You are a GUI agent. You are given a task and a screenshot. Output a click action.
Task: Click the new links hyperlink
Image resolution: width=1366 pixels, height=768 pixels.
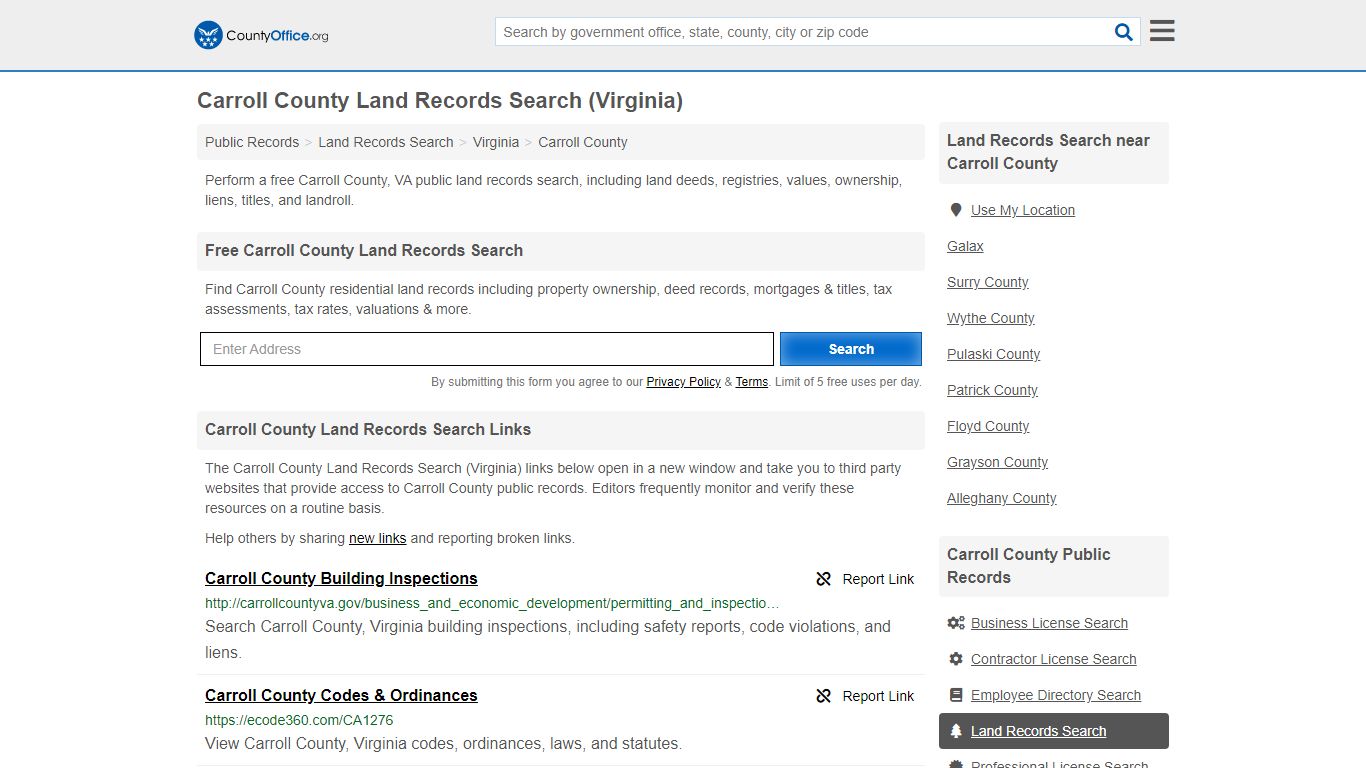pos(377,538)
